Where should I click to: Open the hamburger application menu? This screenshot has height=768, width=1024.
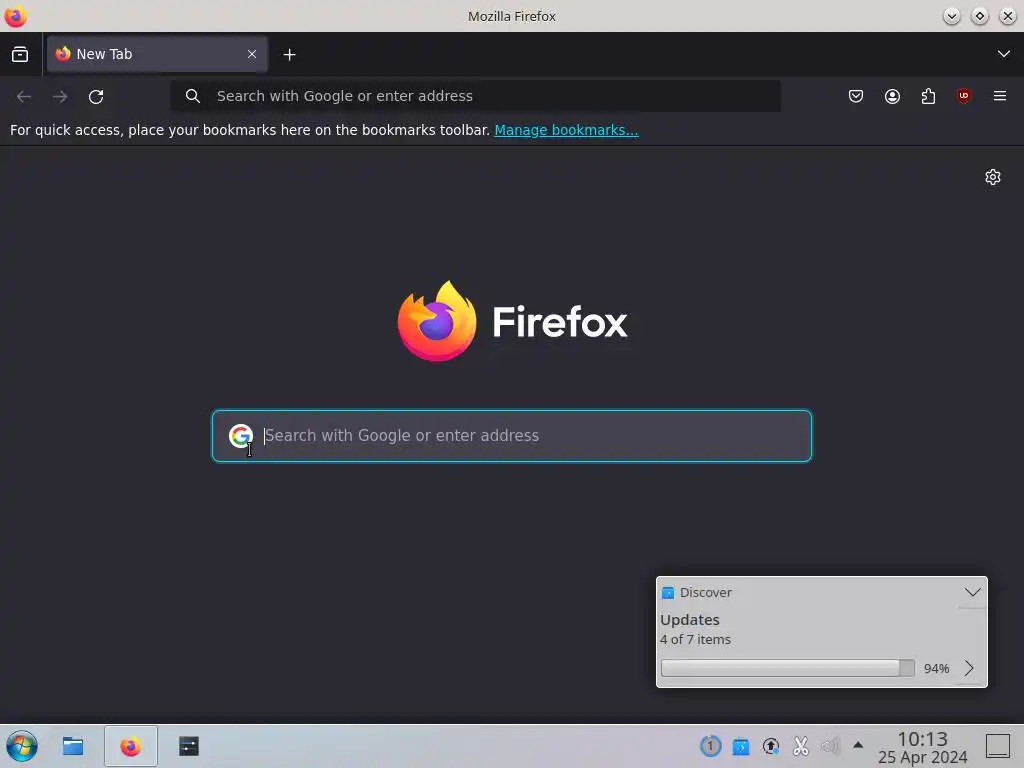click(1000, 97)
